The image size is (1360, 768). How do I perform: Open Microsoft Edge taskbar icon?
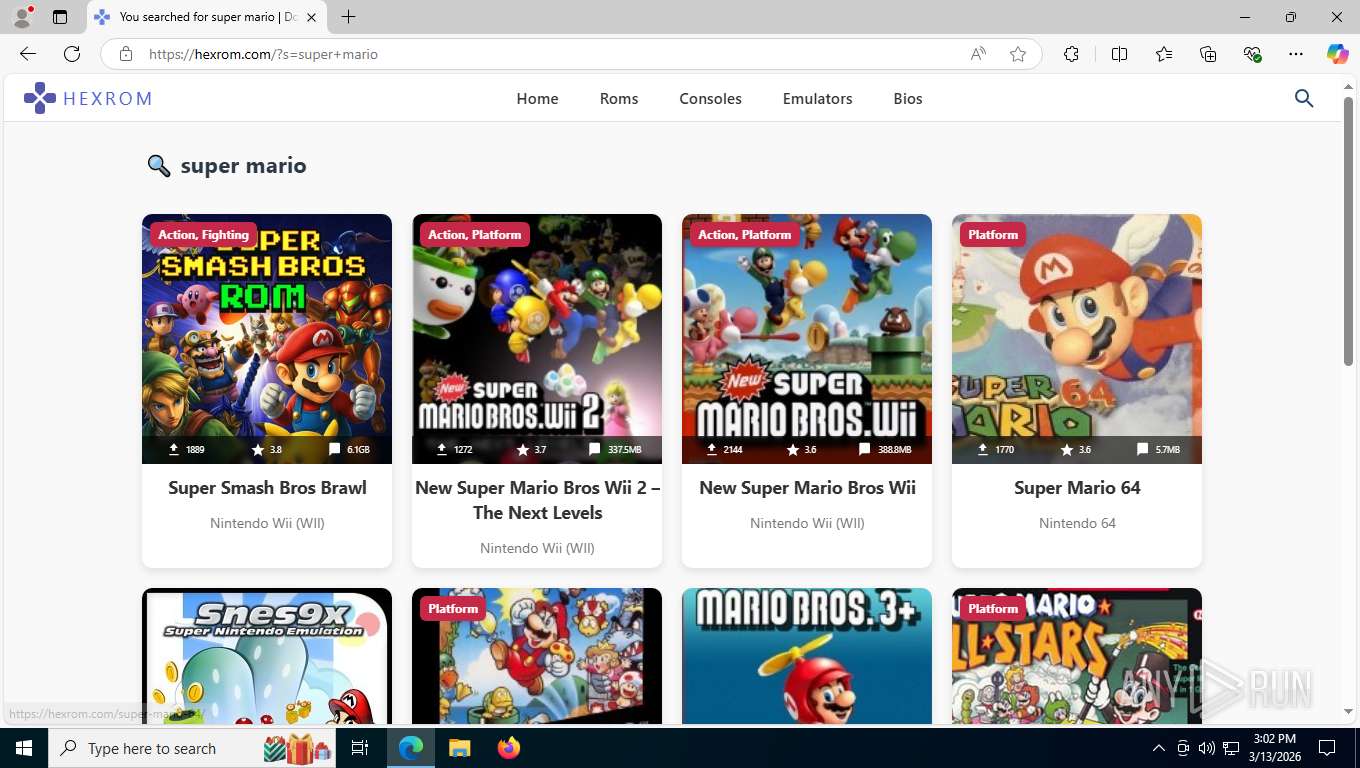click(x=411, y=748)
